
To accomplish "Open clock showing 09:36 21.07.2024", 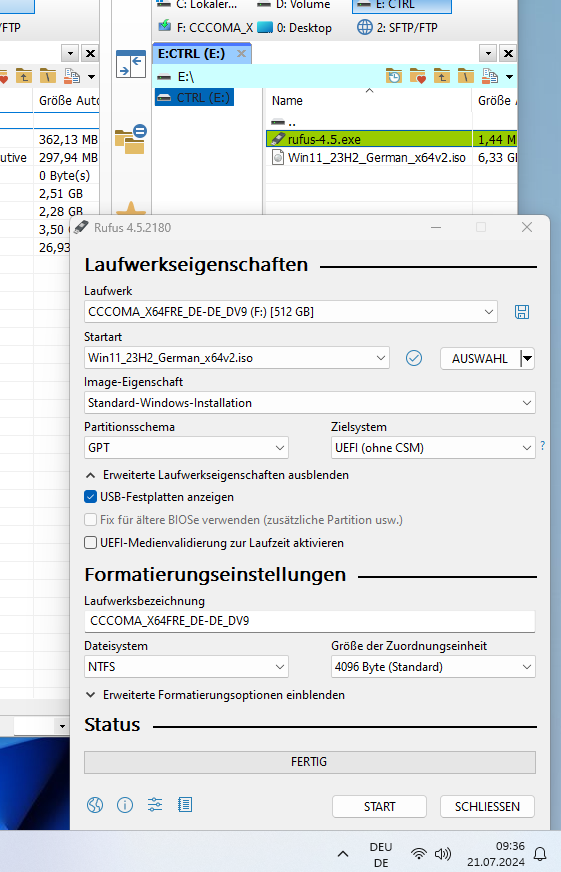I will [x=495, y=854].
